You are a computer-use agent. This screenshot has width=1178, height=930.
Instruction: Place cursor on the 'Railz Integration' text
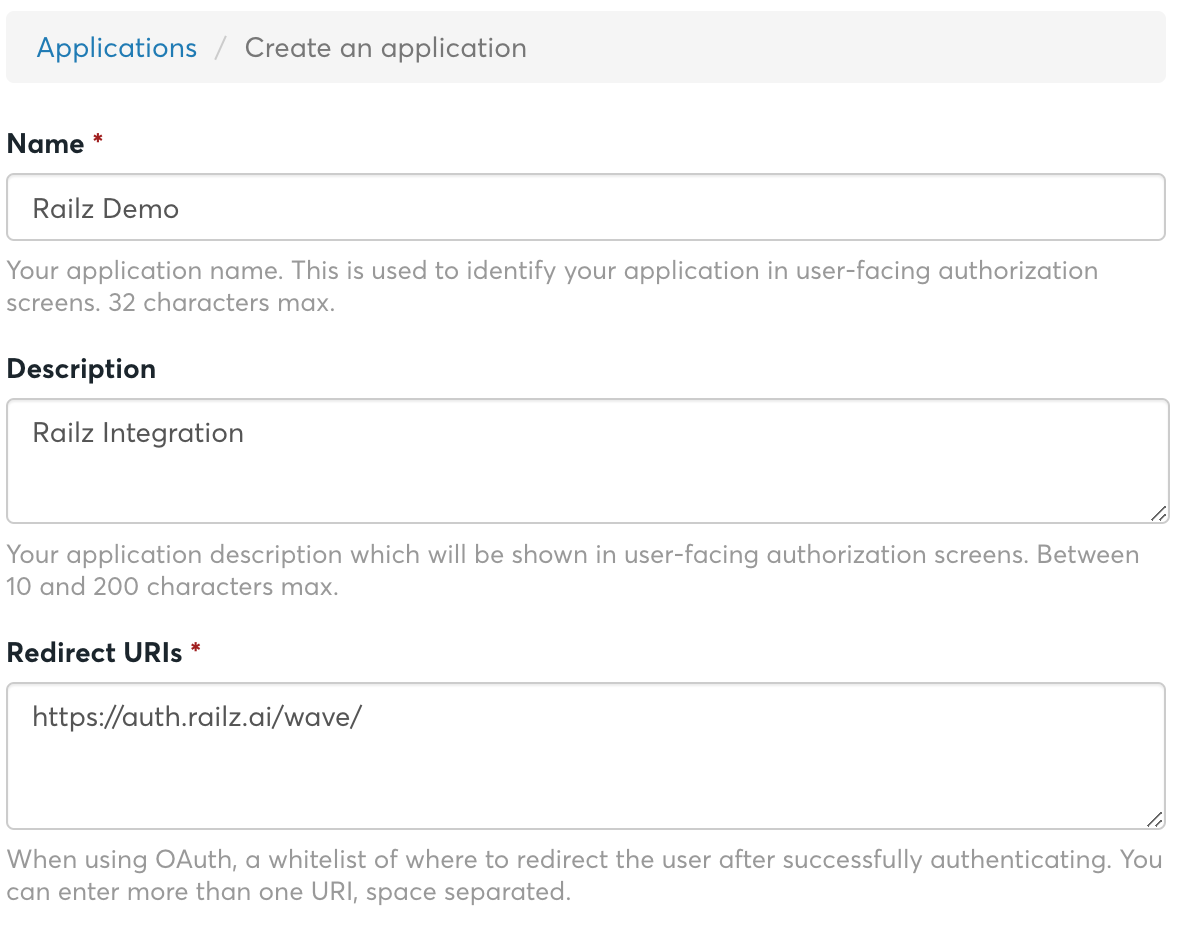[138, 433]
